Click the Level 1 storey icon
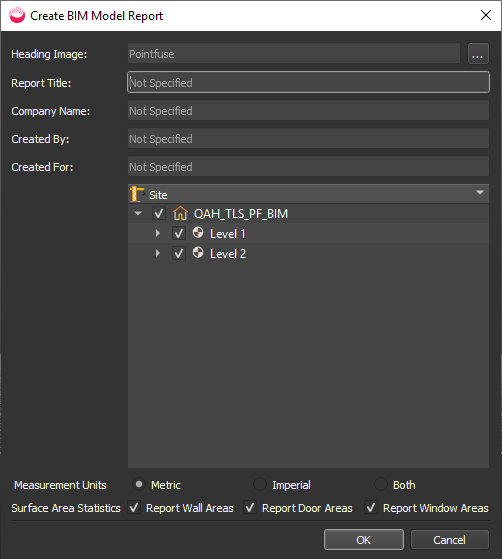This screenshot has height=559, width=502. click(198, 233)
